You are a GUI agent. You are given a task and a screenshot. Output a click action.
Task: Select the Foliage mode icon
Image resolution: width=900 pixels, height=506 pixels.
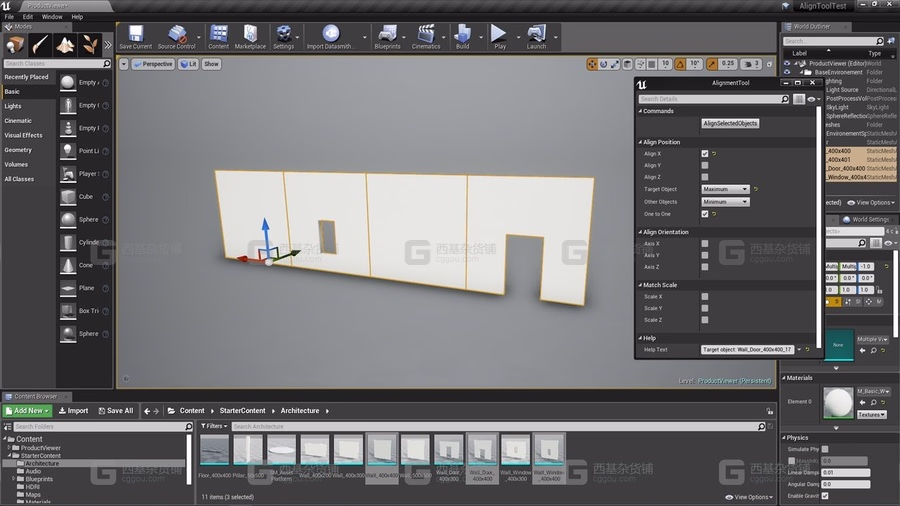pyautogui.click(x=90, y=44)
